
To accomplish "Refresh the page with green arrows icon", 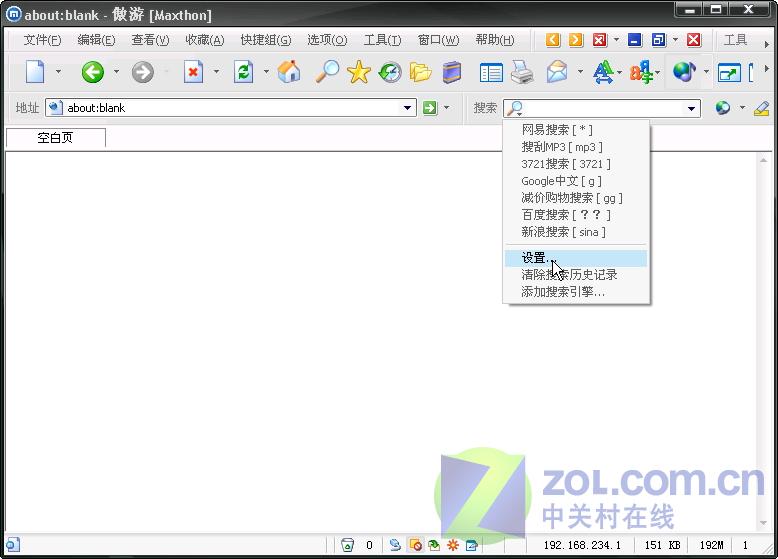I will (243, 72).
